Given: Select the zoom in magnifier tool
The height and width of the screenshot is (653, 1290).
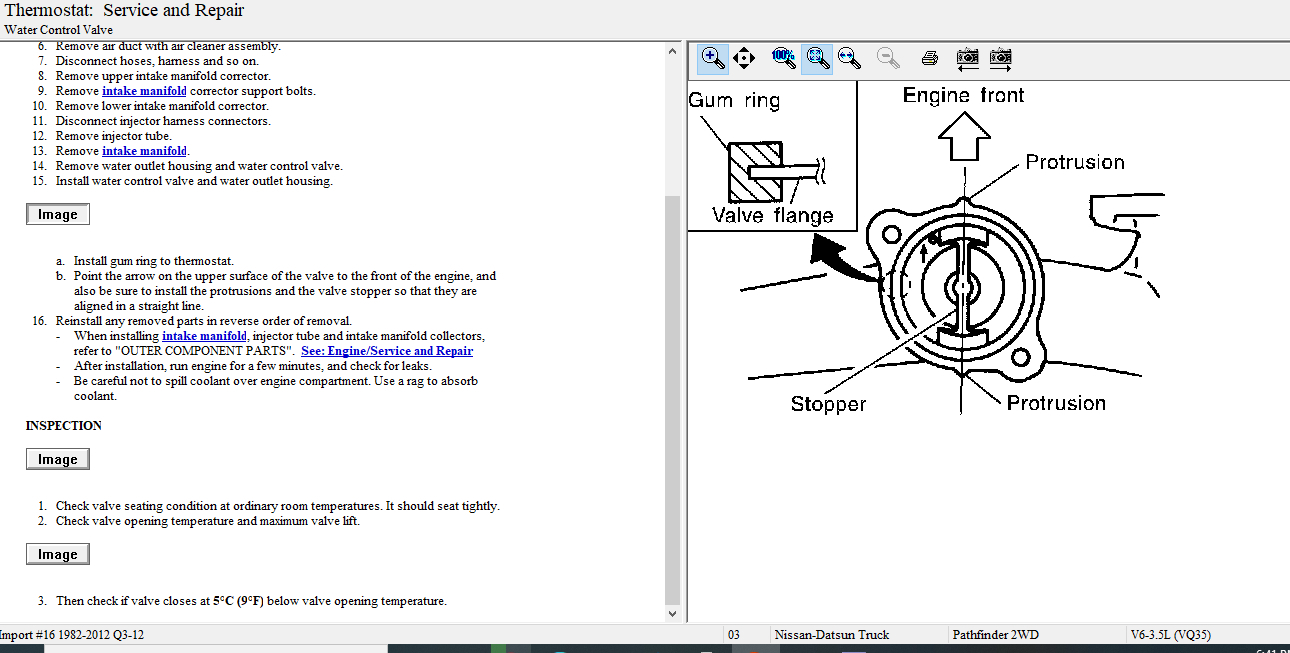Looking at the screenshot, I should tap(713, 58).
